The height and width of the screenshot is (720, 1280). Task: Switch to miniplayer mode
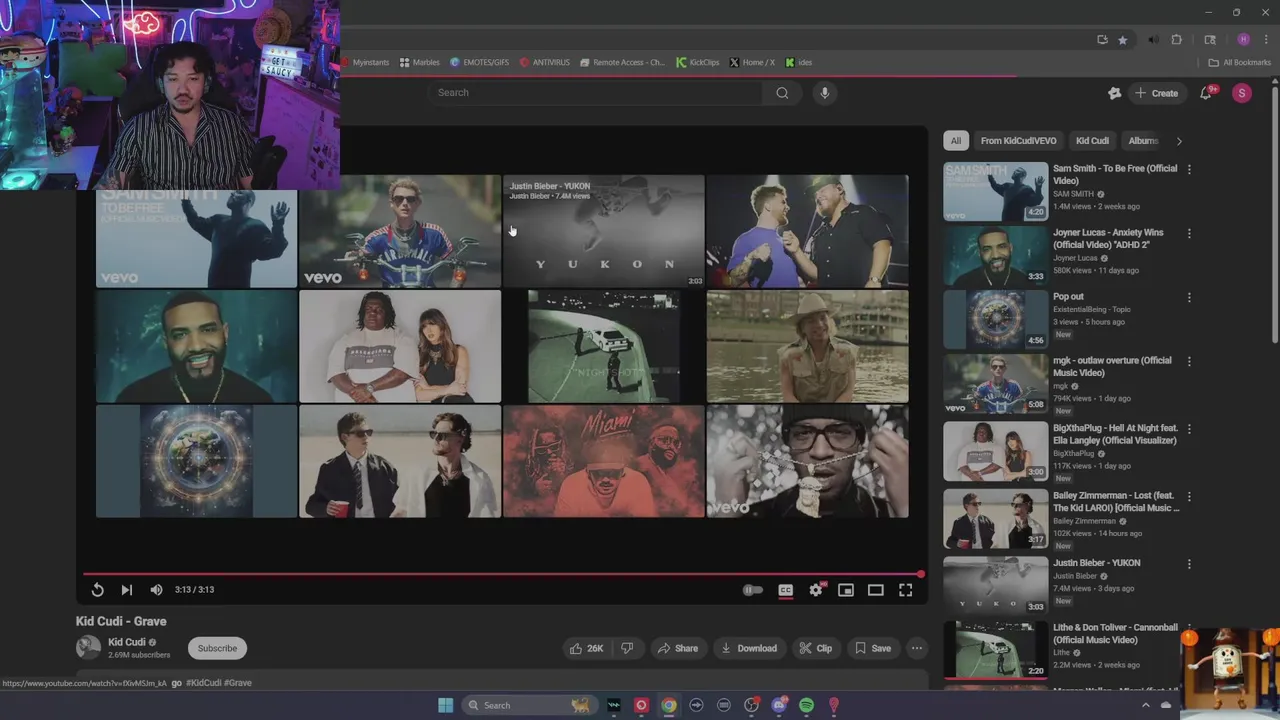pyautogui.click(x=846, y=590)
